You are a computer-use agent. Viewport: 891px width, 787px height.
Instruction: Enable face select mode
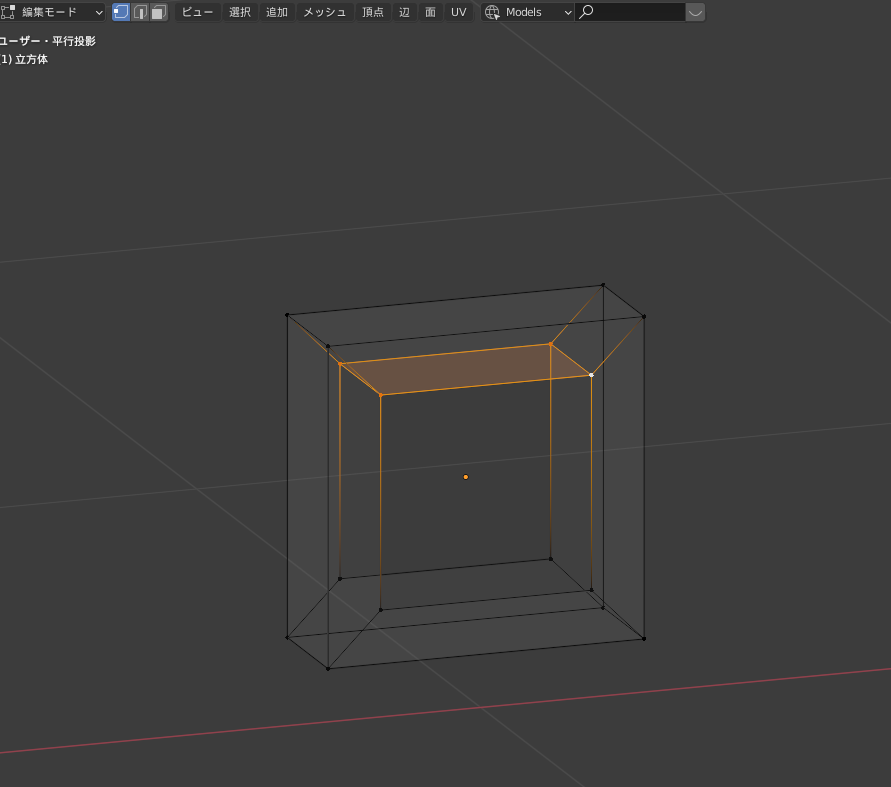click(x=159, y=12)
